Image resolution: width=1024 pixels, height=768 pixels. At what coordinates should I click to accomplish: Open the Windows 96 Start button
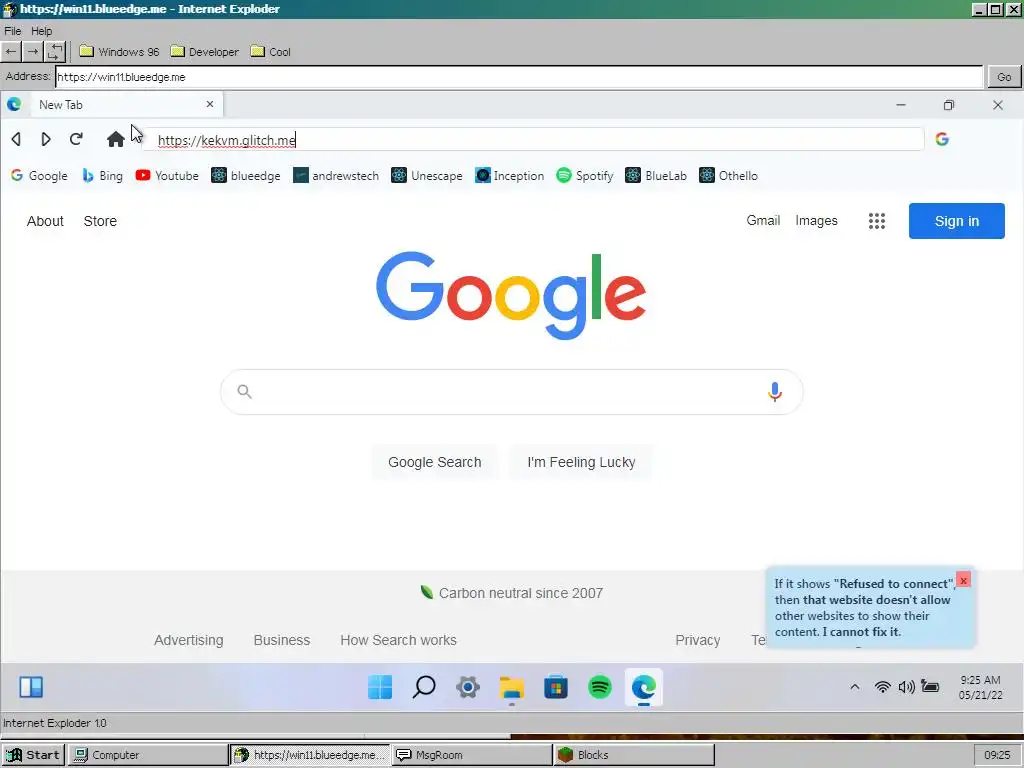(x=33, y=755)
